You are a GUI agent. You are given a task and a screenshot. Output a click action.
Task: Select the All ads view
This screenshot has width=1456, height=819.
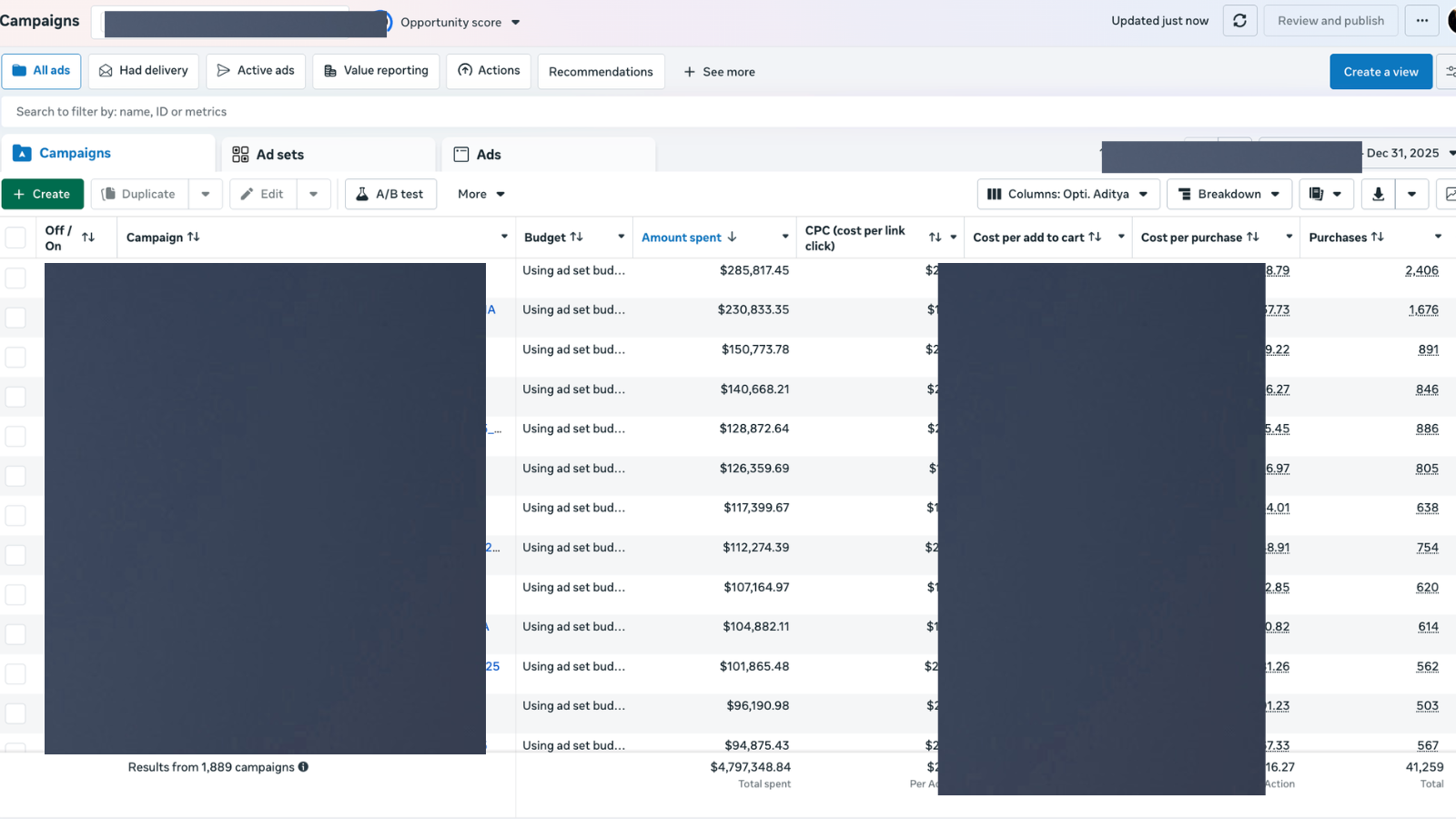pos(41,71)
